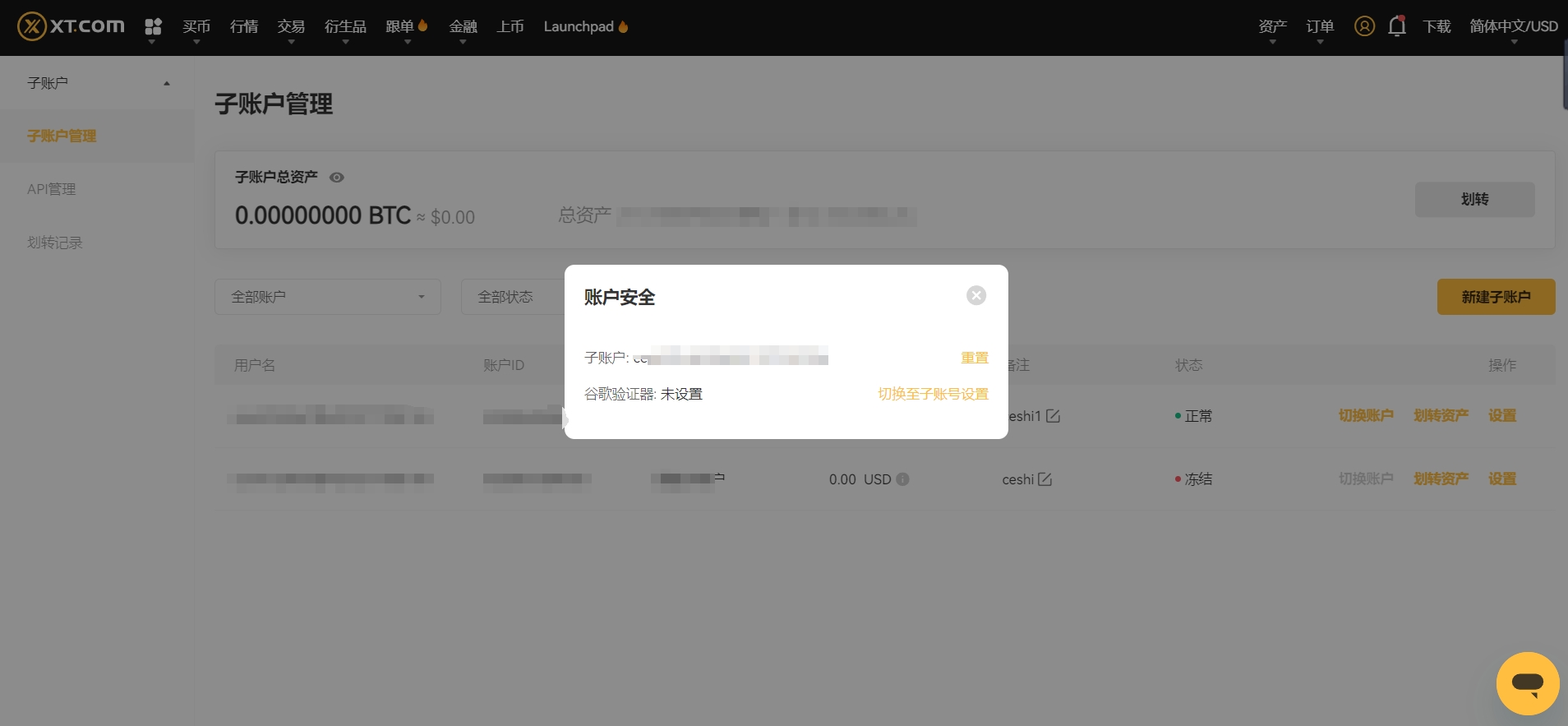Show info for 0.00 USD balance

902,479
